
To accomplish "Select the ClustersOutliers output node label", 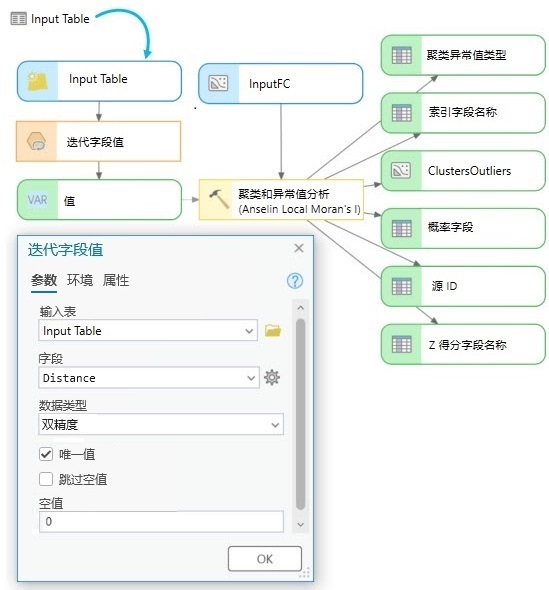I will click(x=469, y=171).
